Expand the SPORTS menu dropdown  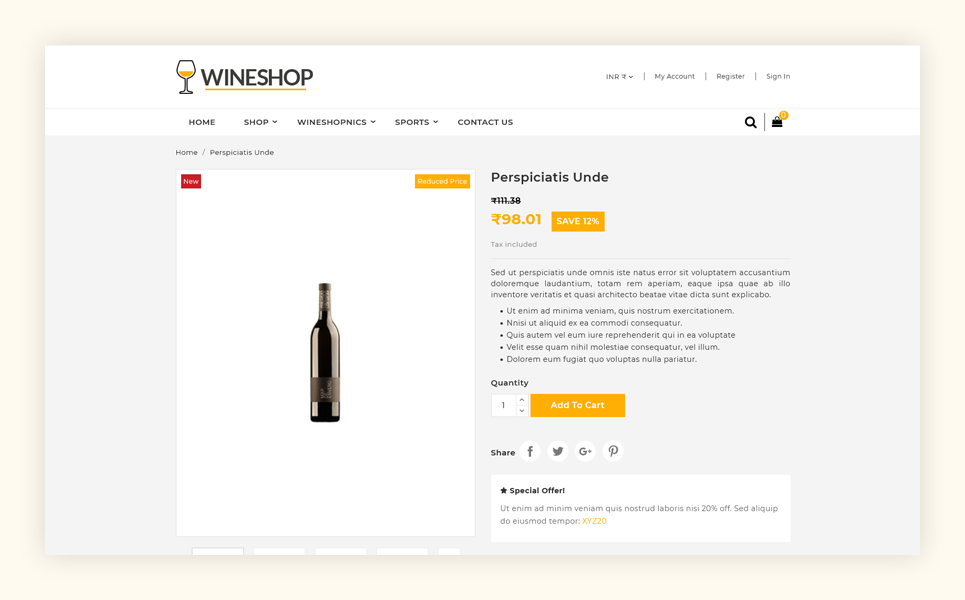pos(416,122)
